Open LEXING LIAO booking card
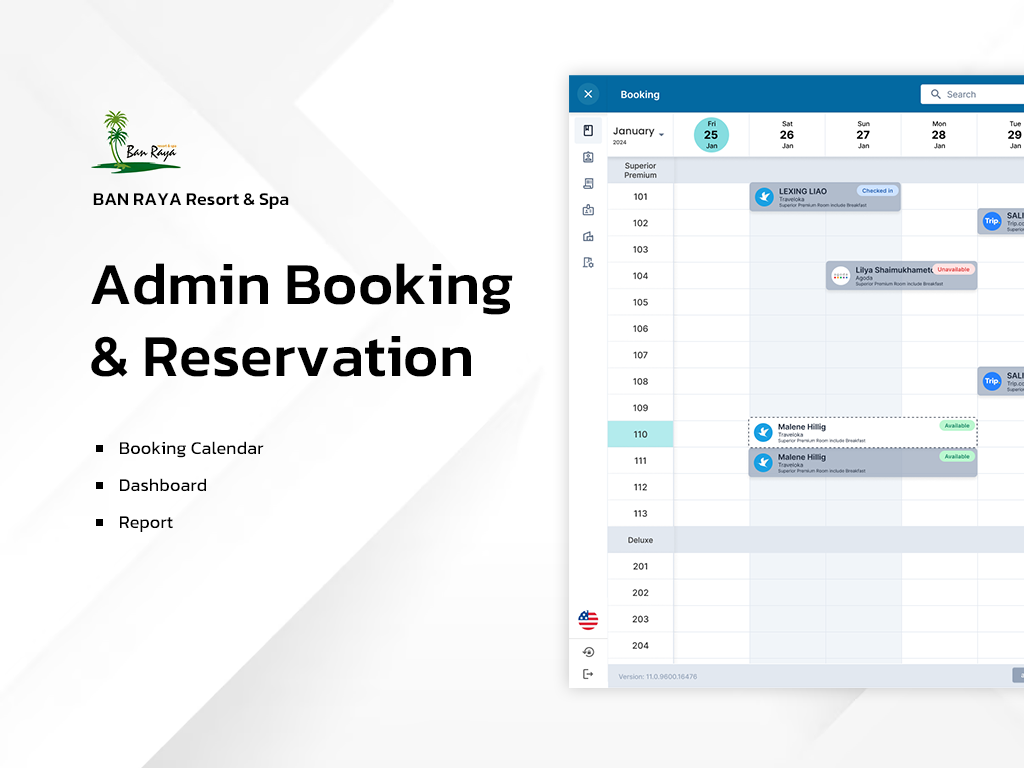The height and width of the screenshot is (768, 1024). (x=825, y=197)
